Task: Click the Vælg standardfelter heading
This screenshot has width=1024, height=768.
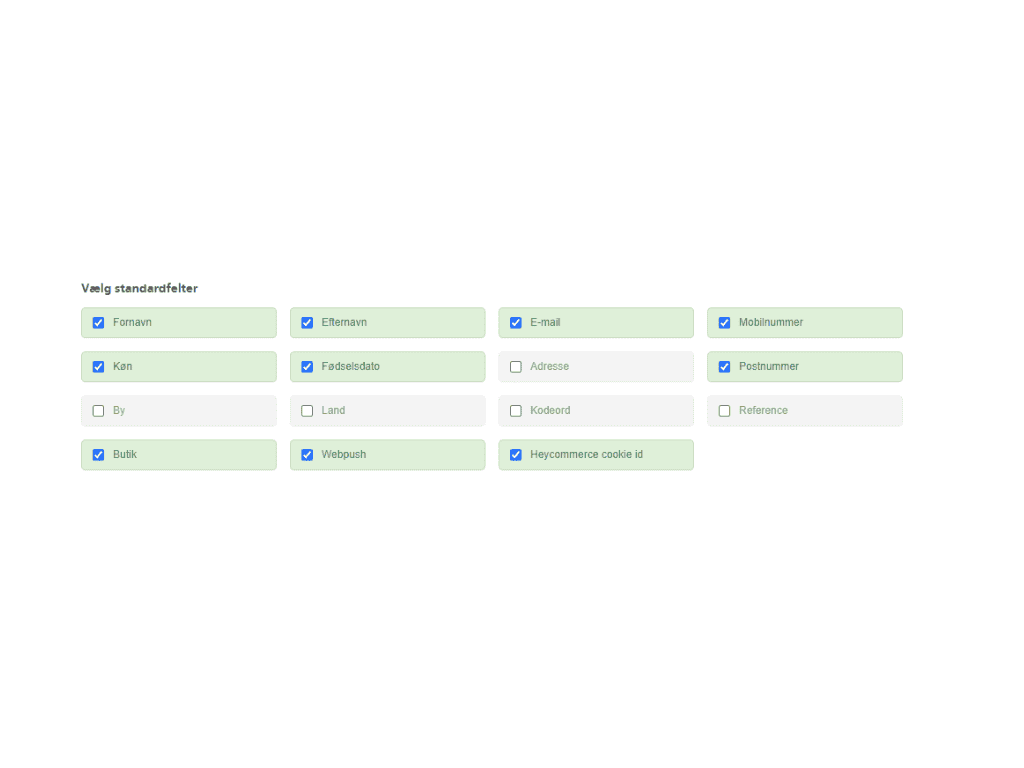Action: pyautogui.click(x=140, y=289)
